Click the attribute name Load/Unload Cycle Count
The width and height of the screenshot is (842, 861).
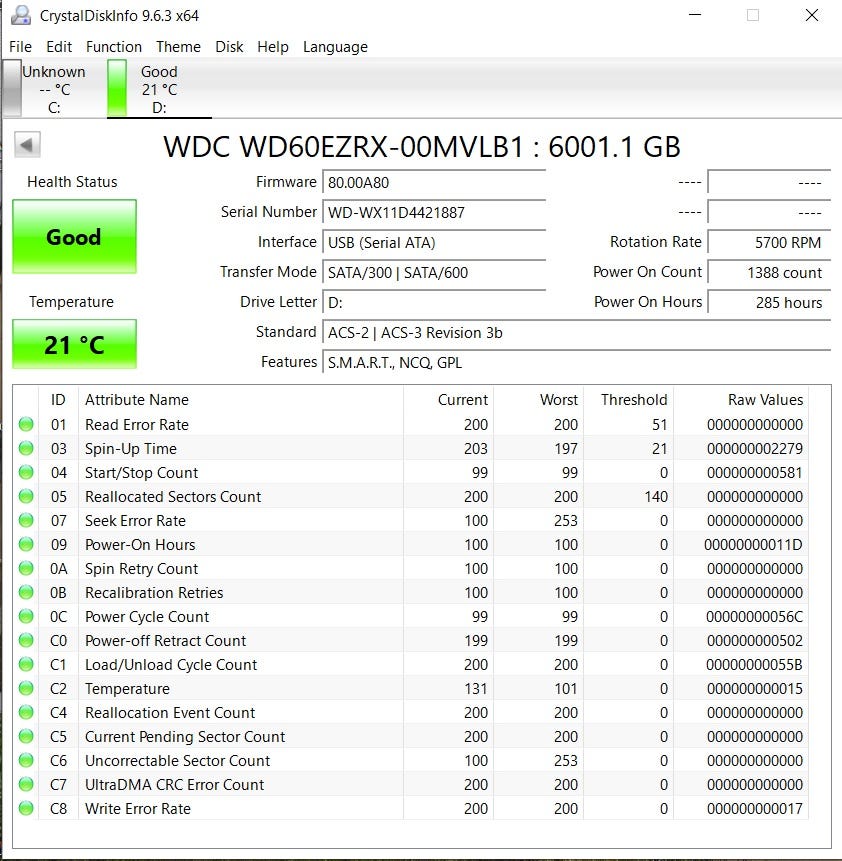point(171,664)
